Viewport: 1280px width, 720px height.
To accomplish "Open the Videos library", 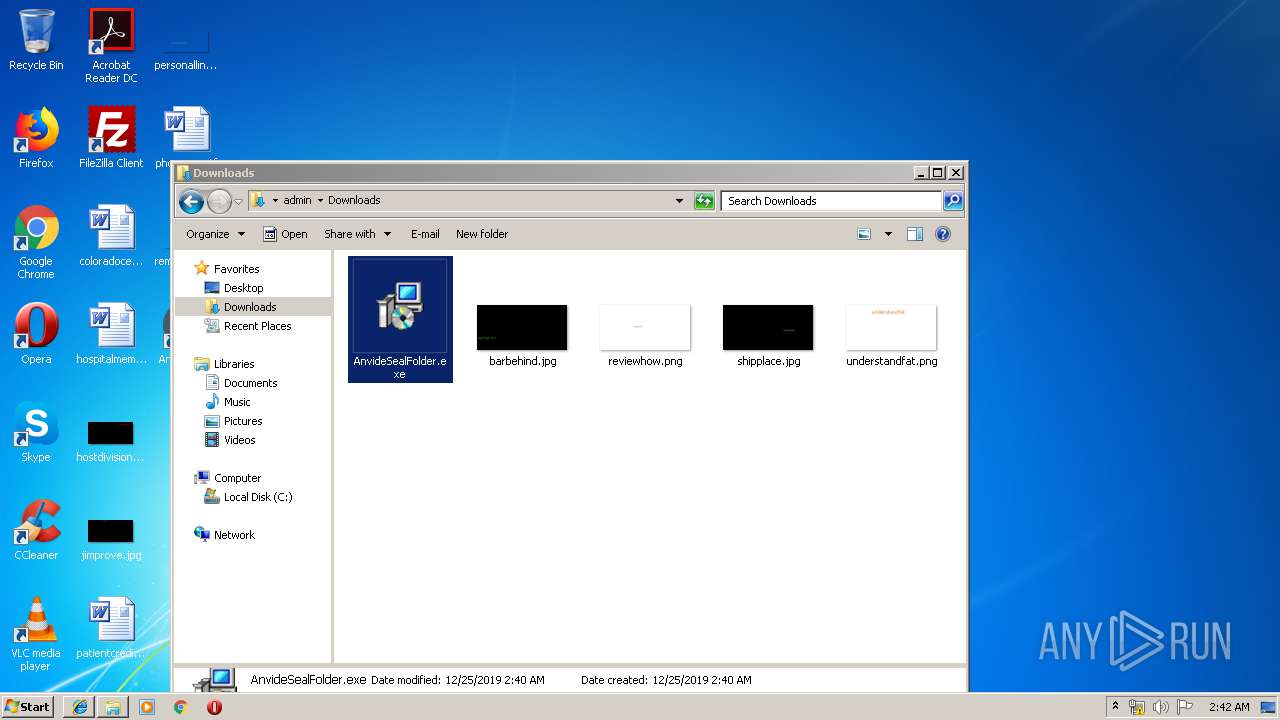I will (x=230, y=440).
